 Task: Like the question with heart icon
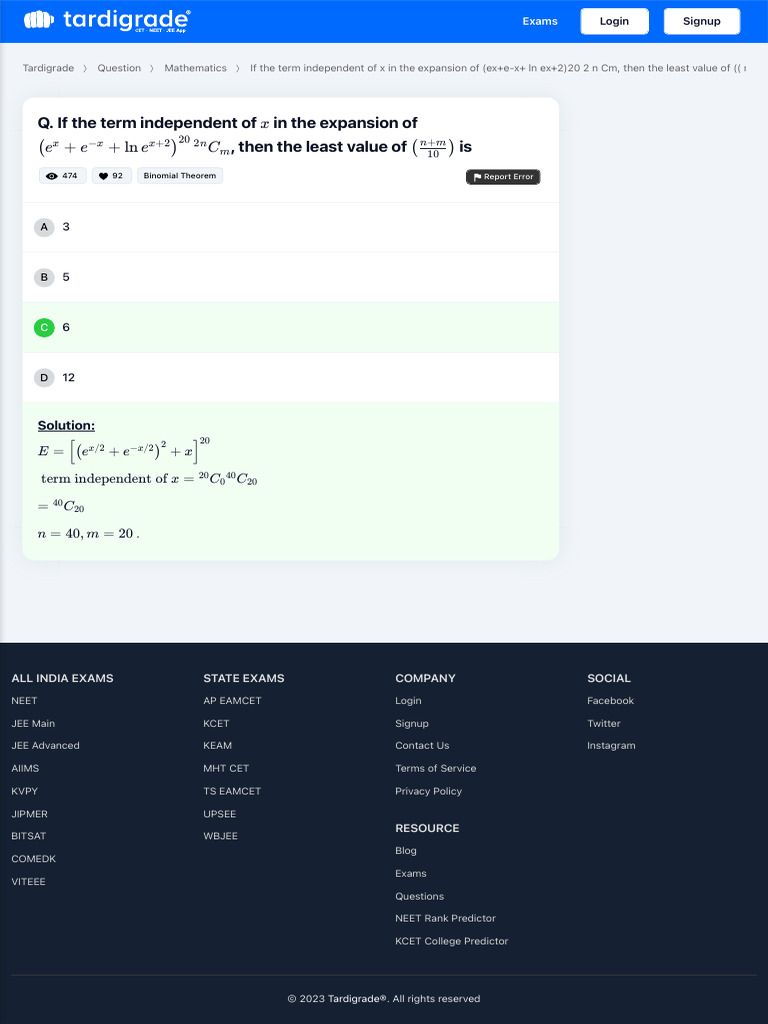click(103, 176)
